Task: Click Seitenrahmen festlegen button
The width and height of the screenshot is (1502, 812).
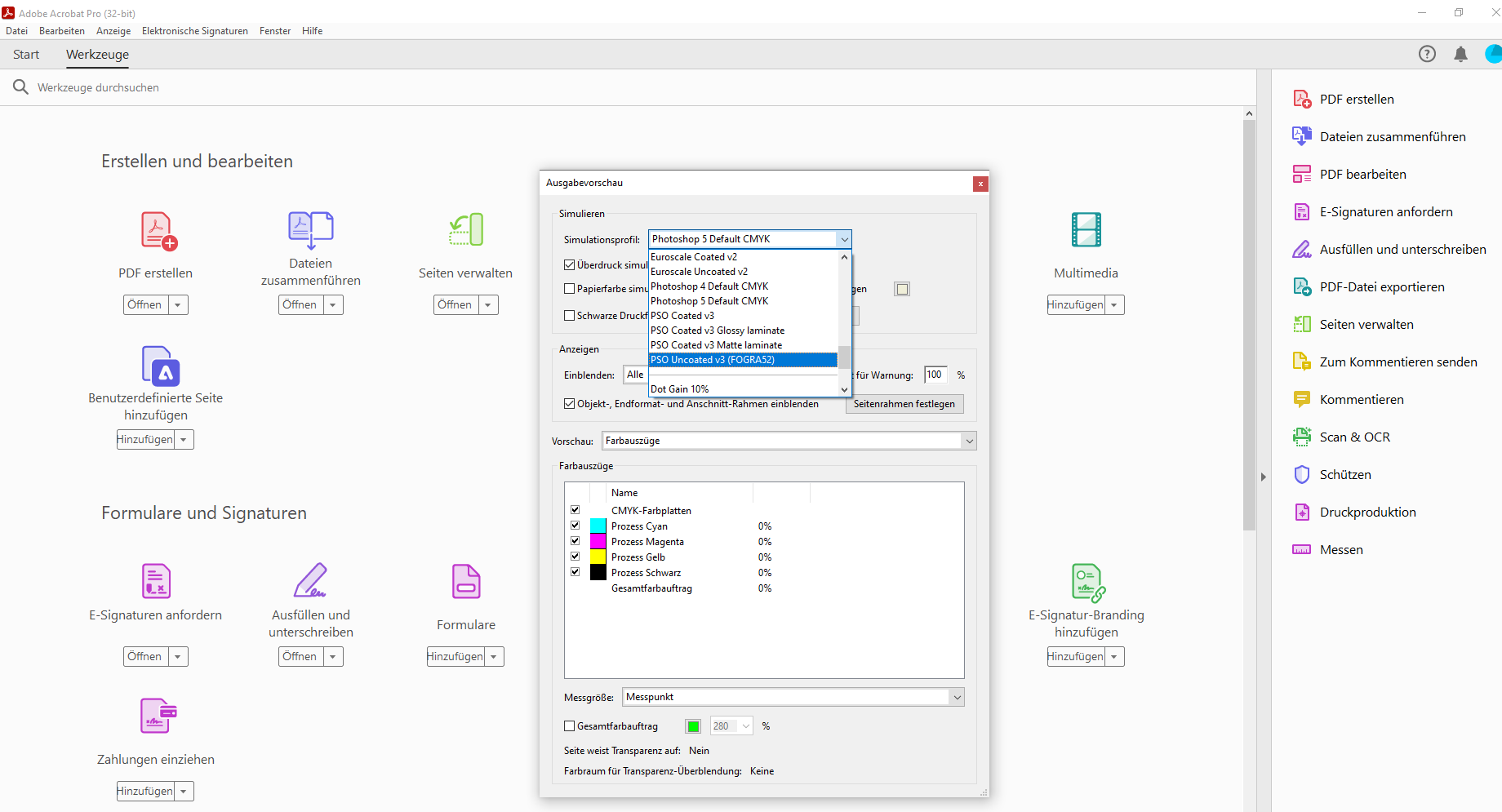Action: tap(904, 404)
